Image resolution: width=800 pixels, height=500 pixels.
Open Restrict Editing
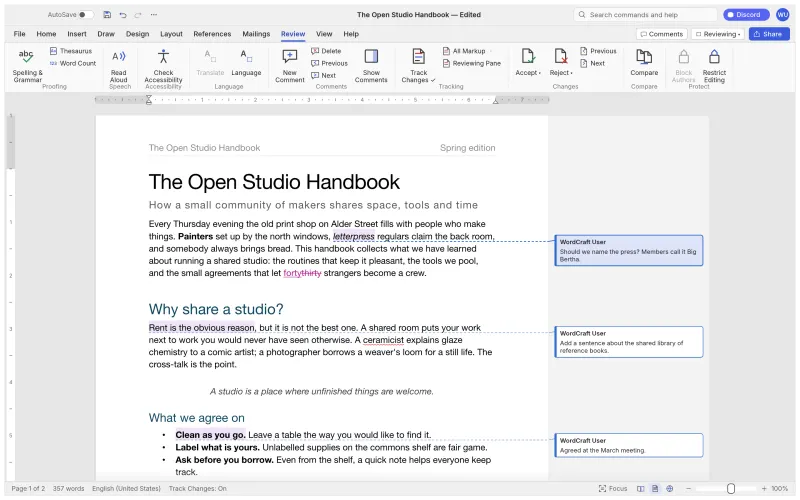point(714,65)
